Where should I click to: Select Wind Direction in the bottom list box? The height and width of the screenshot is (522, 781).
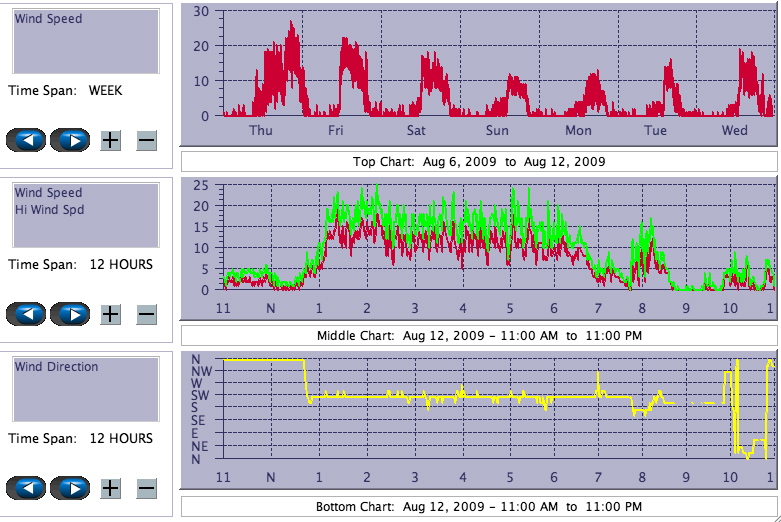click(56, 367)
